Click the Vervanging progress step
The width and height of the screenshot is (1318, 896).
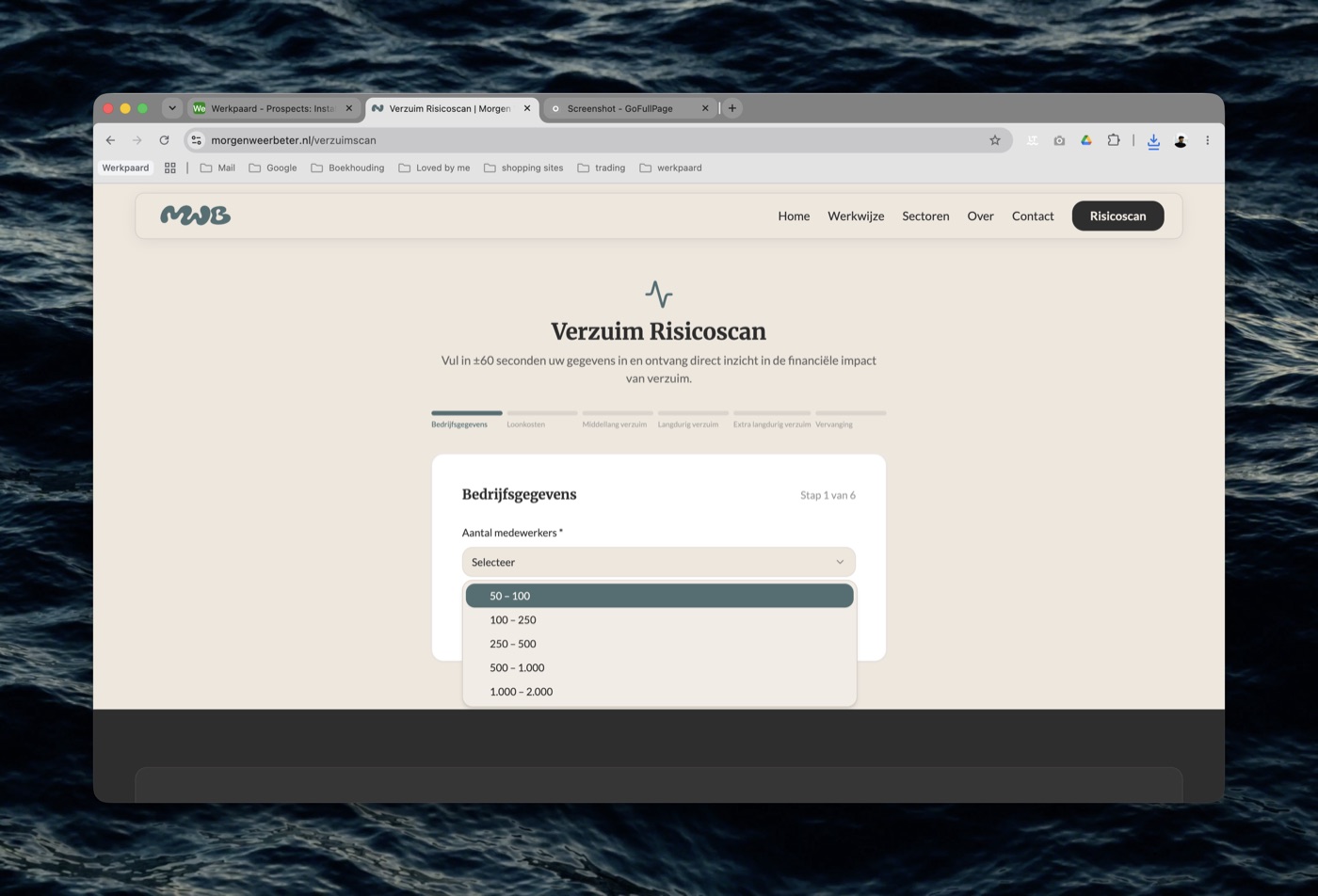coord(851,419)
